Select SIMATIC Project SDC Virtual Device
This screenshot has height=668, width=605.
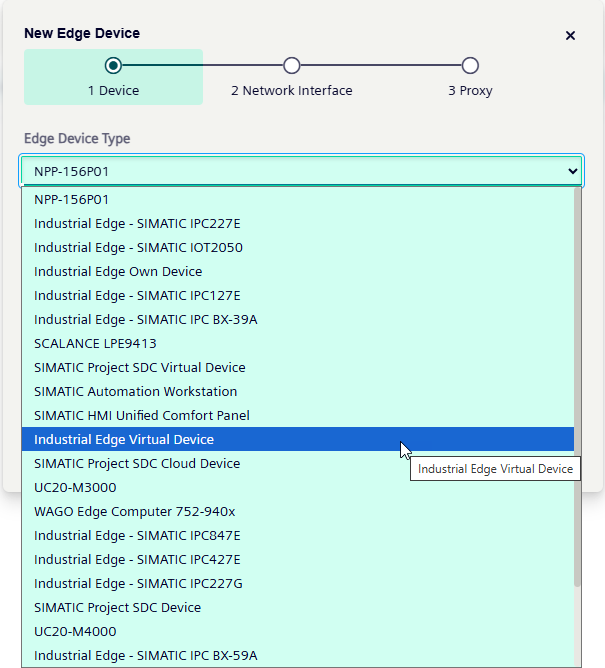[x=298, y=368]
